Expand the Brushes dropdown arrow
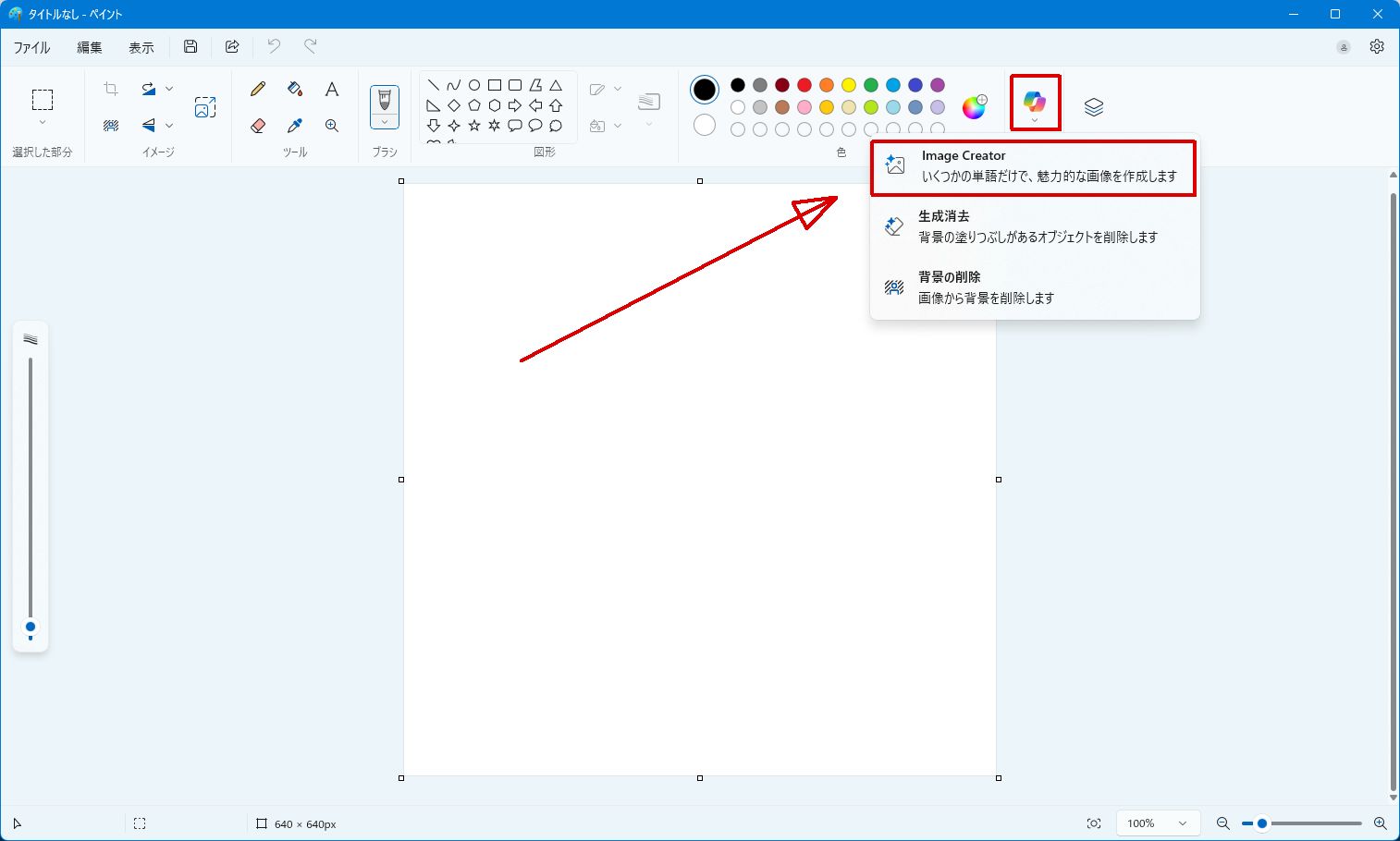The image size is (1400, 841). tap(385, 122)
